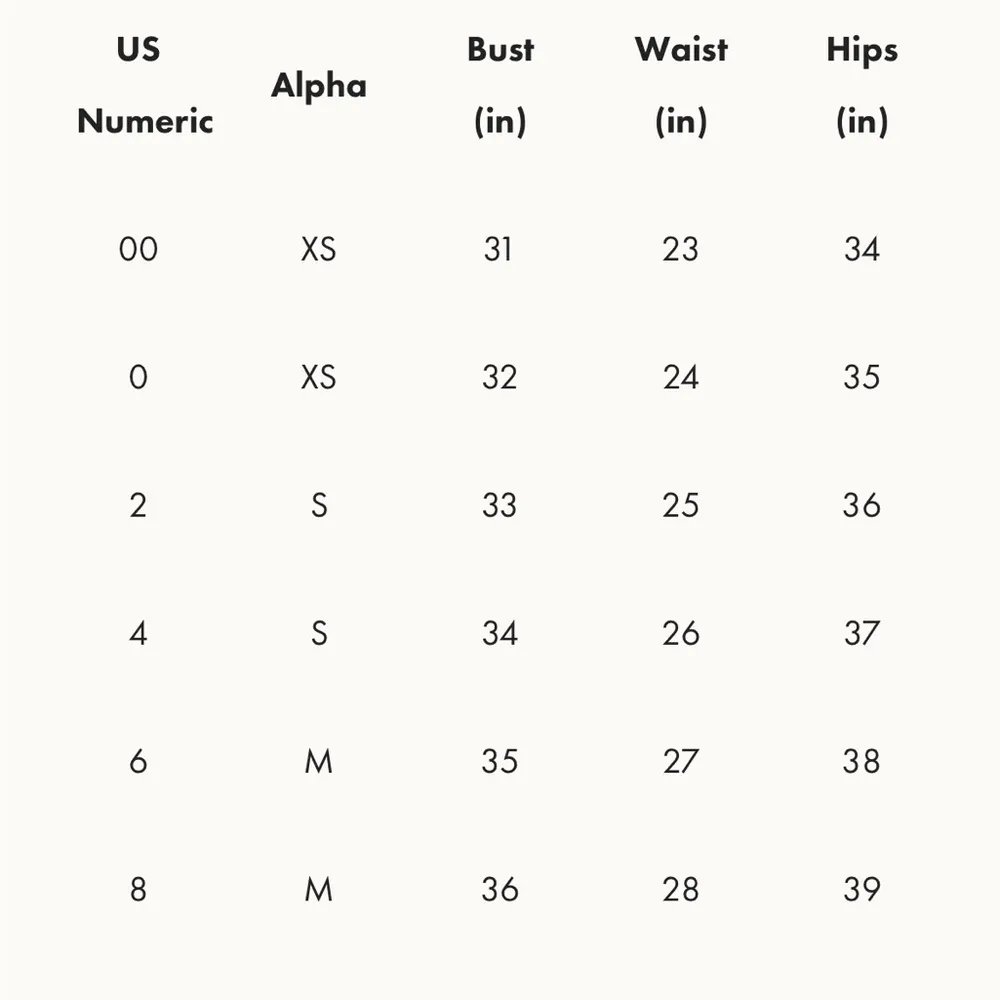Select the size 6 numeric cell
Image resolution: width=1000 pixels, height=1000 pixels.
tap(138, 761)
